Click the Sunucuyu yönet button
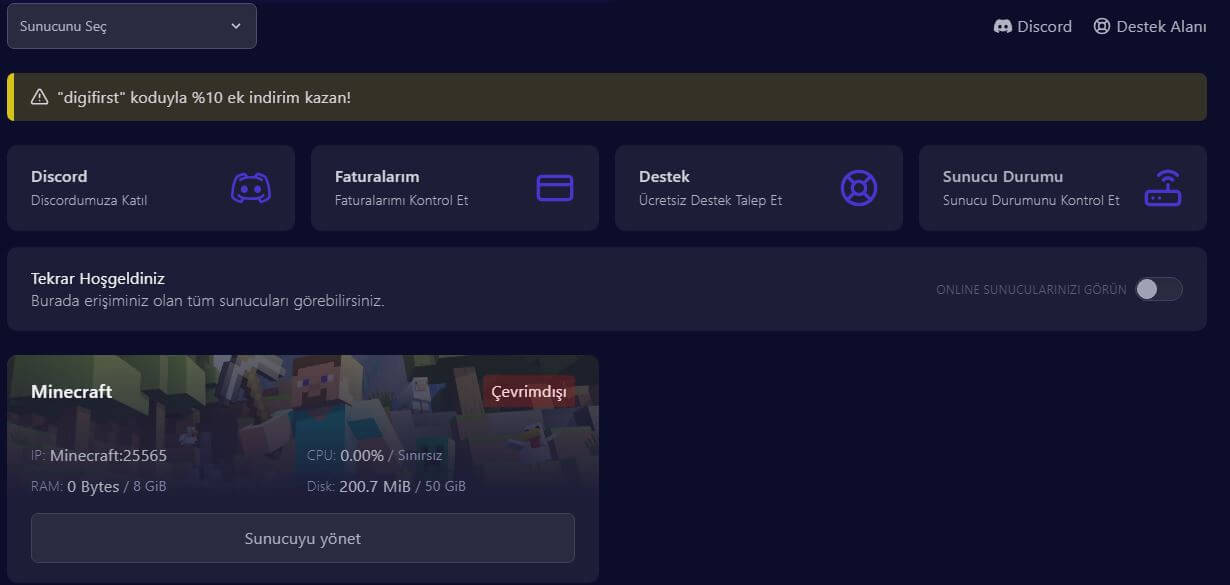 303,538
